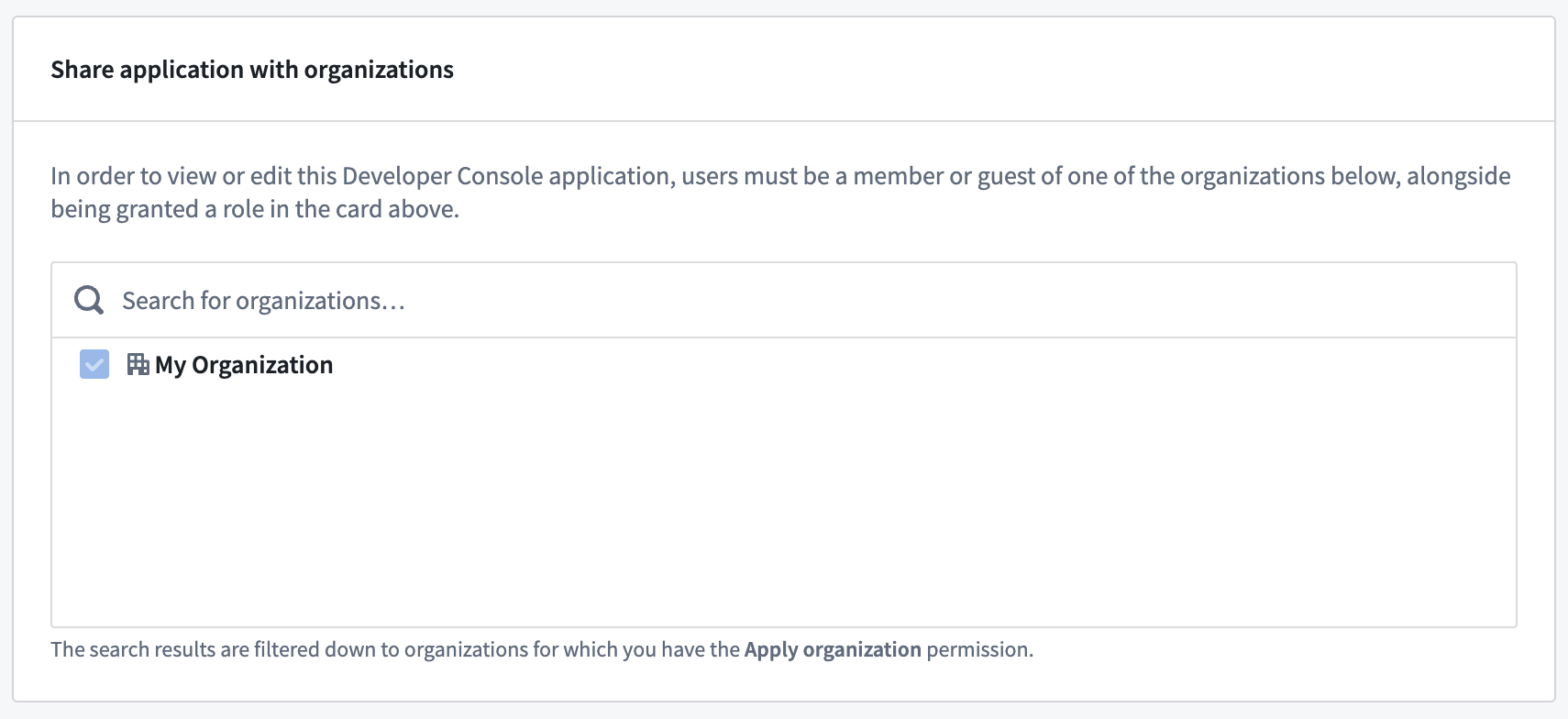Click the icon inside the organization search box
Image resolution: width=1568 pixels, height=719 pixels.
click(88, 299)
